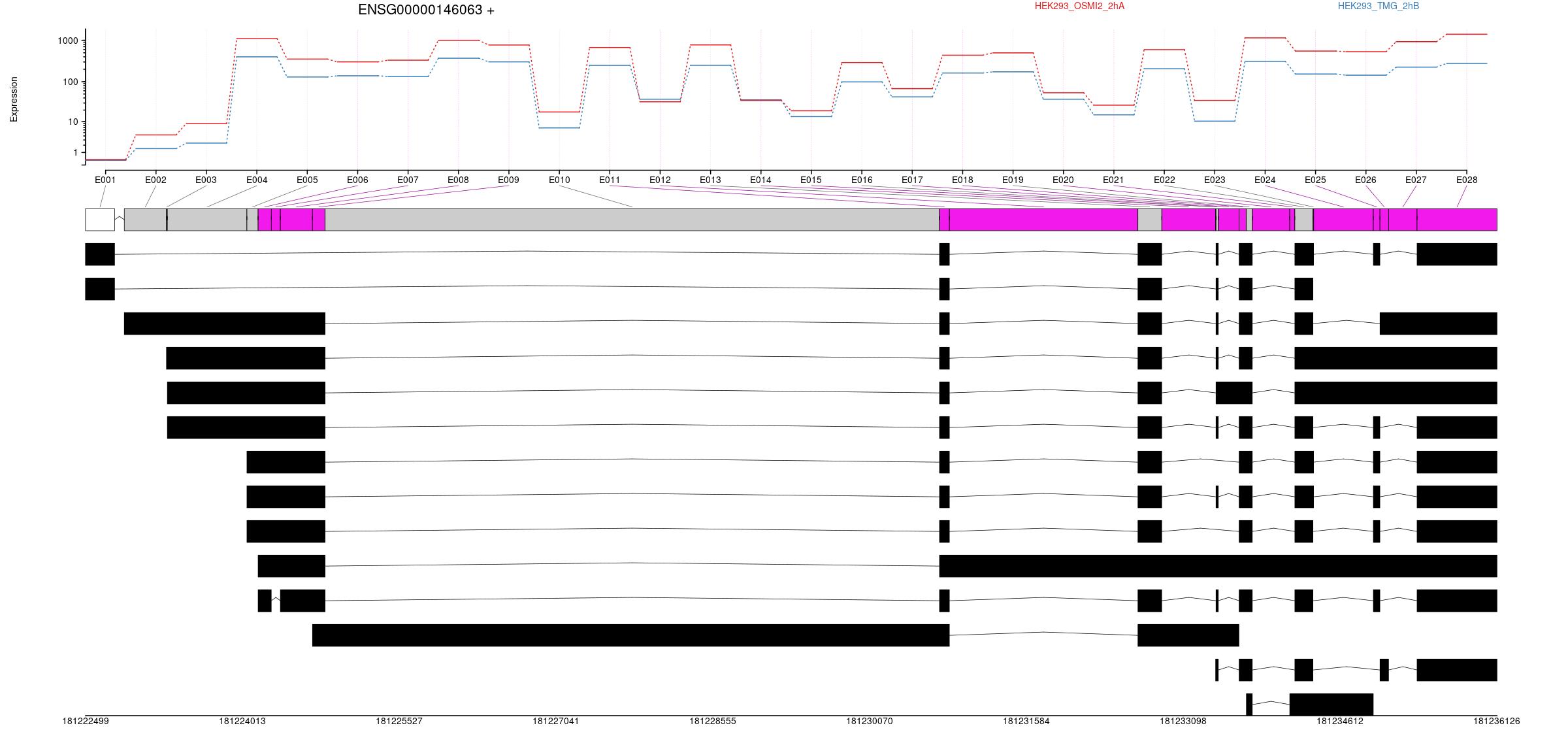1568x732 pixels.
Task: Click genomic coordinate 181233098
Action: click(x=1183, y=722)
